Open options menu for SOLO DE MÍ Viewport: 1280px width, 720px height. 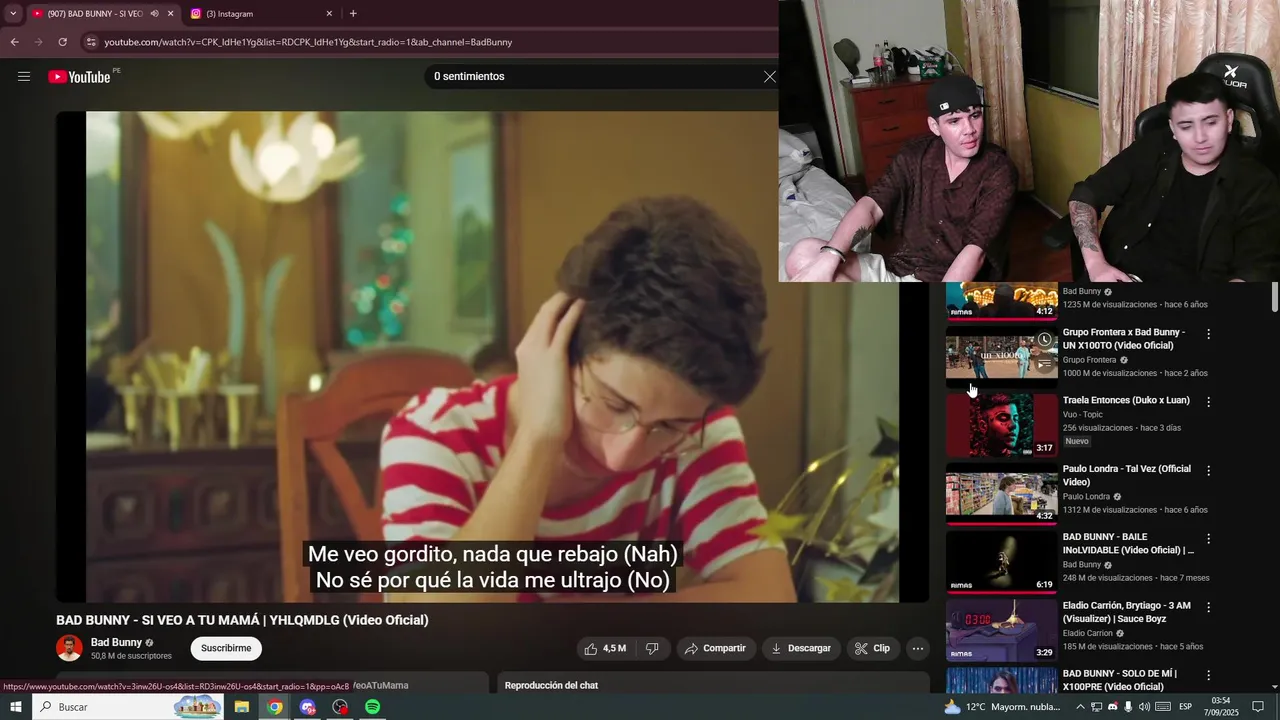coord(1208,675)
